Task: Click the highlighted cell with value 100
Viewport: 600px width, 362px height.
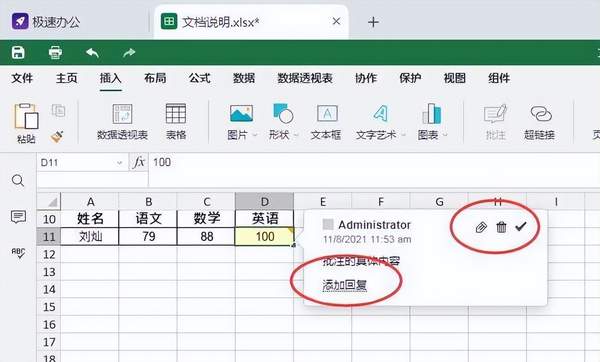Action: [x=265, y=236]
